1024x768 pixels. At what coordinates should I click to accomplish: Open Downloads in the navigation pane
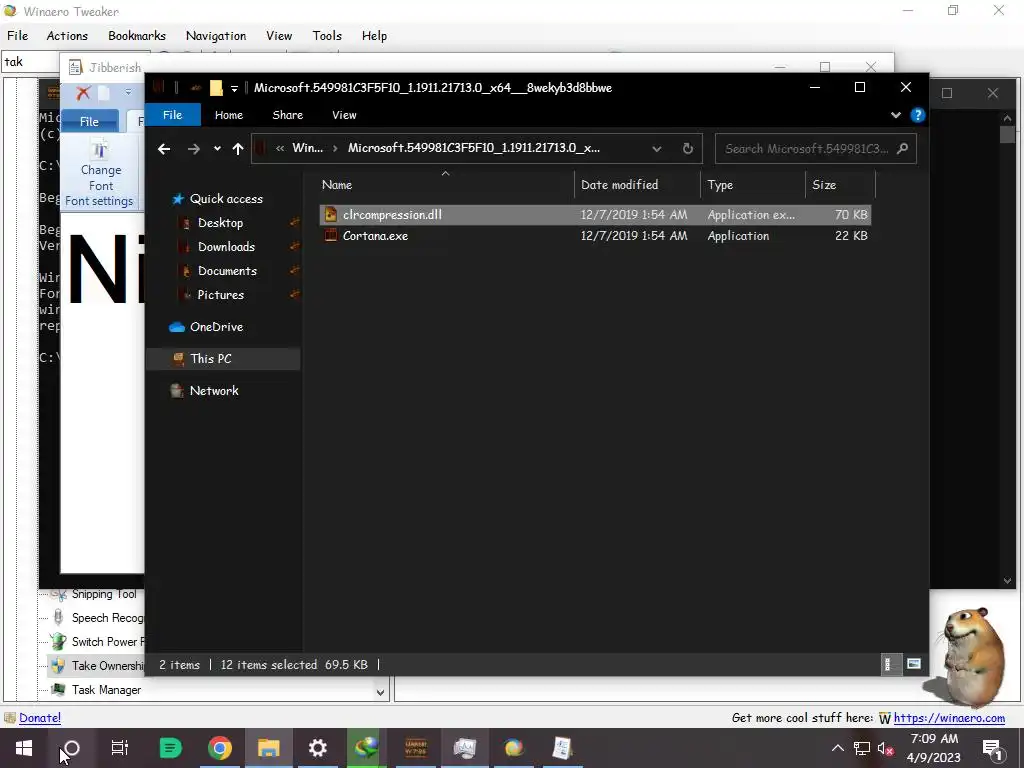point(226,247)
